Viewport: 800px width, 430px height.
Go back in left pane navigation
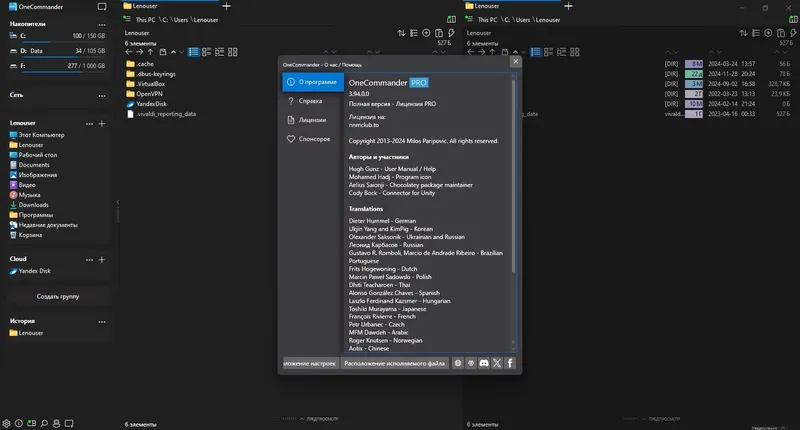click(129, 52)
